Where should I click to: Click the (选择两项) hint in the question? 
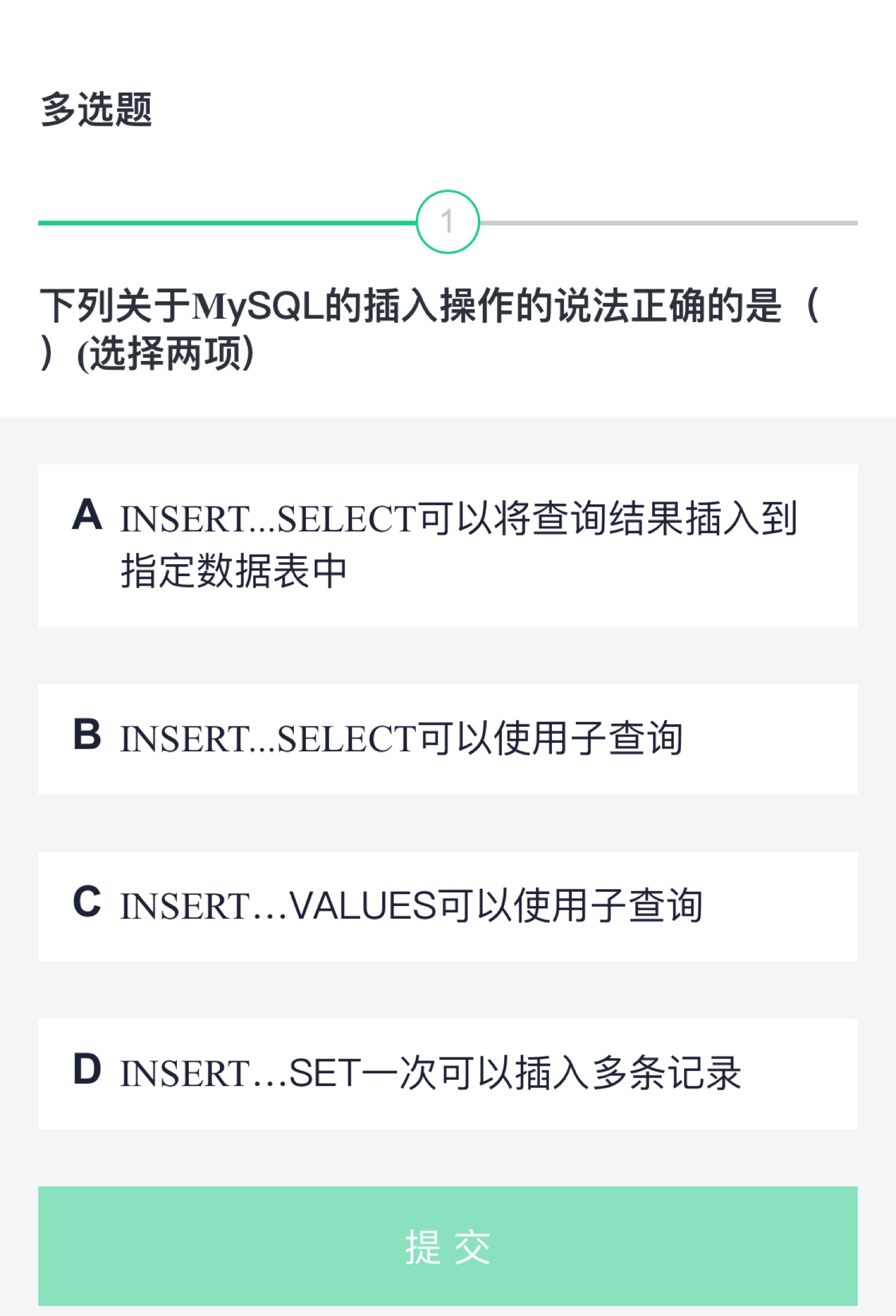pyautogui.click(x=166, y=353)
